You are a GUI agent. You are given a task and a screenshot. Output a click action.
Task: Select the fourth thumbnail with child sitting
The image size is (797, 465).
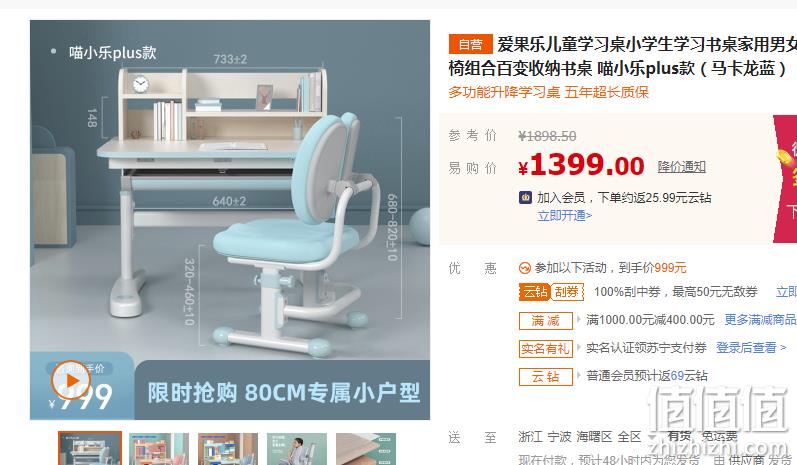click(x=297, y=449)
